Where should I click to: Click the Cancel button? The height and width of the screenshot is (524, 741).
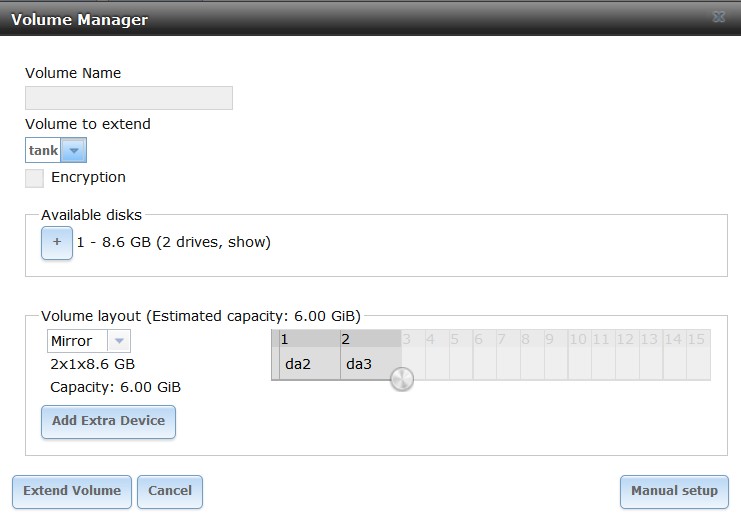pyautogui.click(x=170, y=491)
